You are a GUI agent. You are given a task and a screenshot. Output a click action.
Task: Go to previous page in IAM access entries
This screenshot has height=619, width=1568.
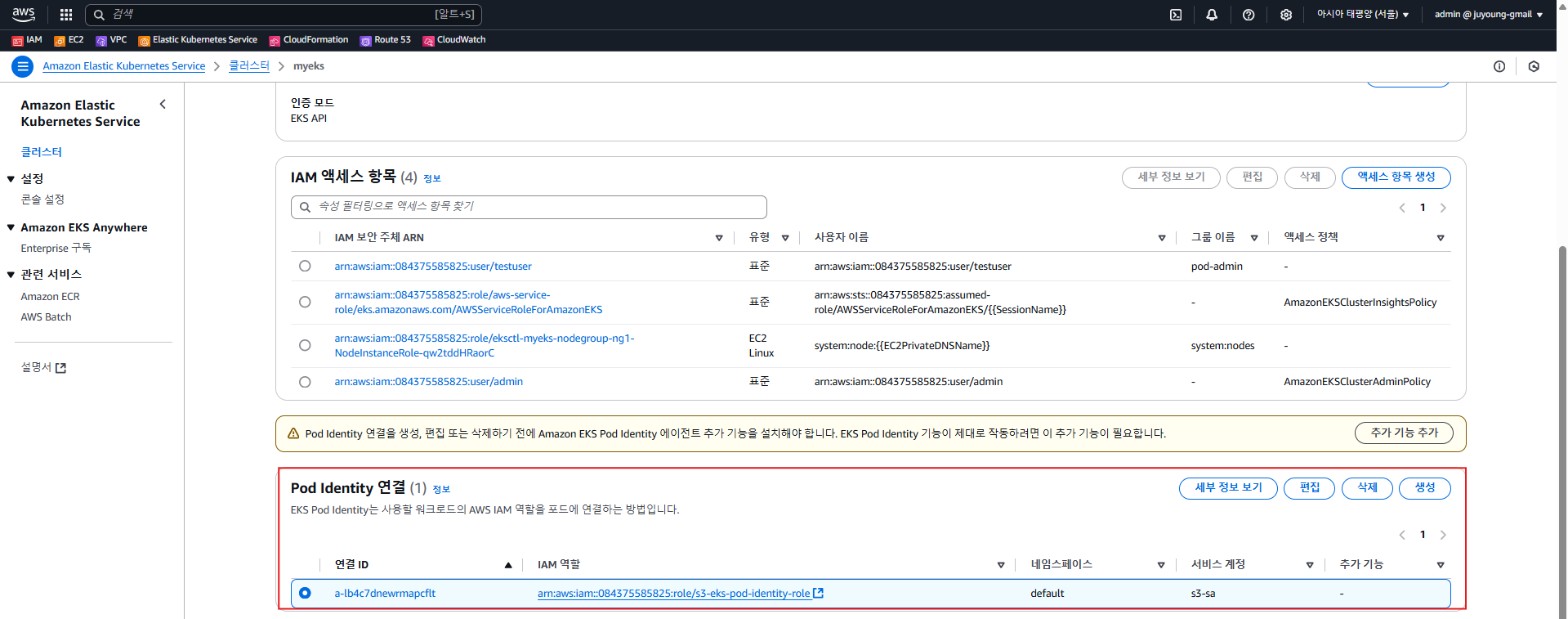[x=1402, y=208]
